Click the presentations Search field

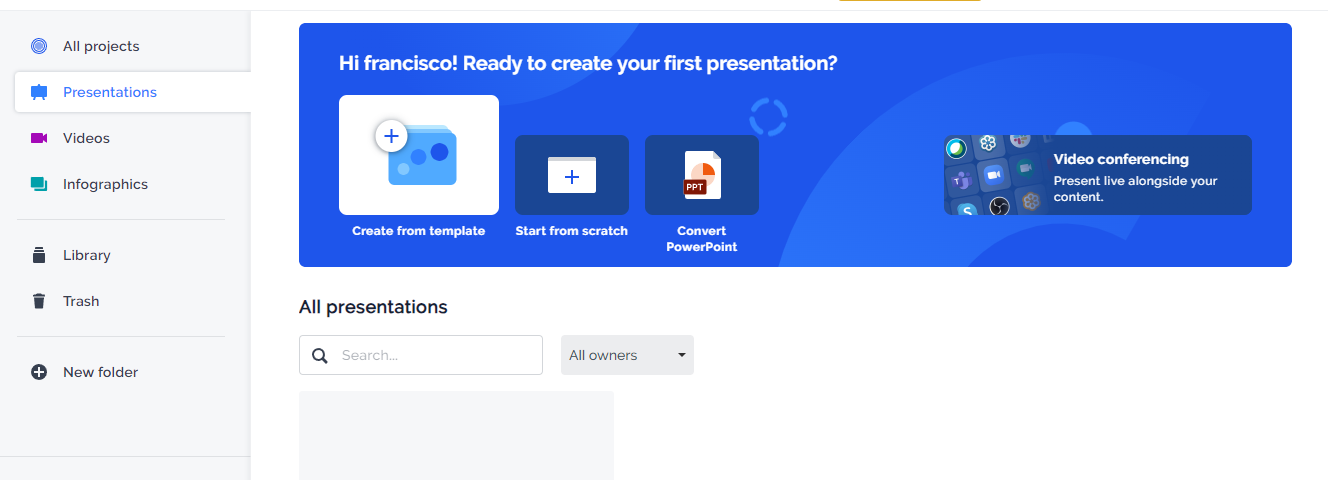click(x=421, y=355)
